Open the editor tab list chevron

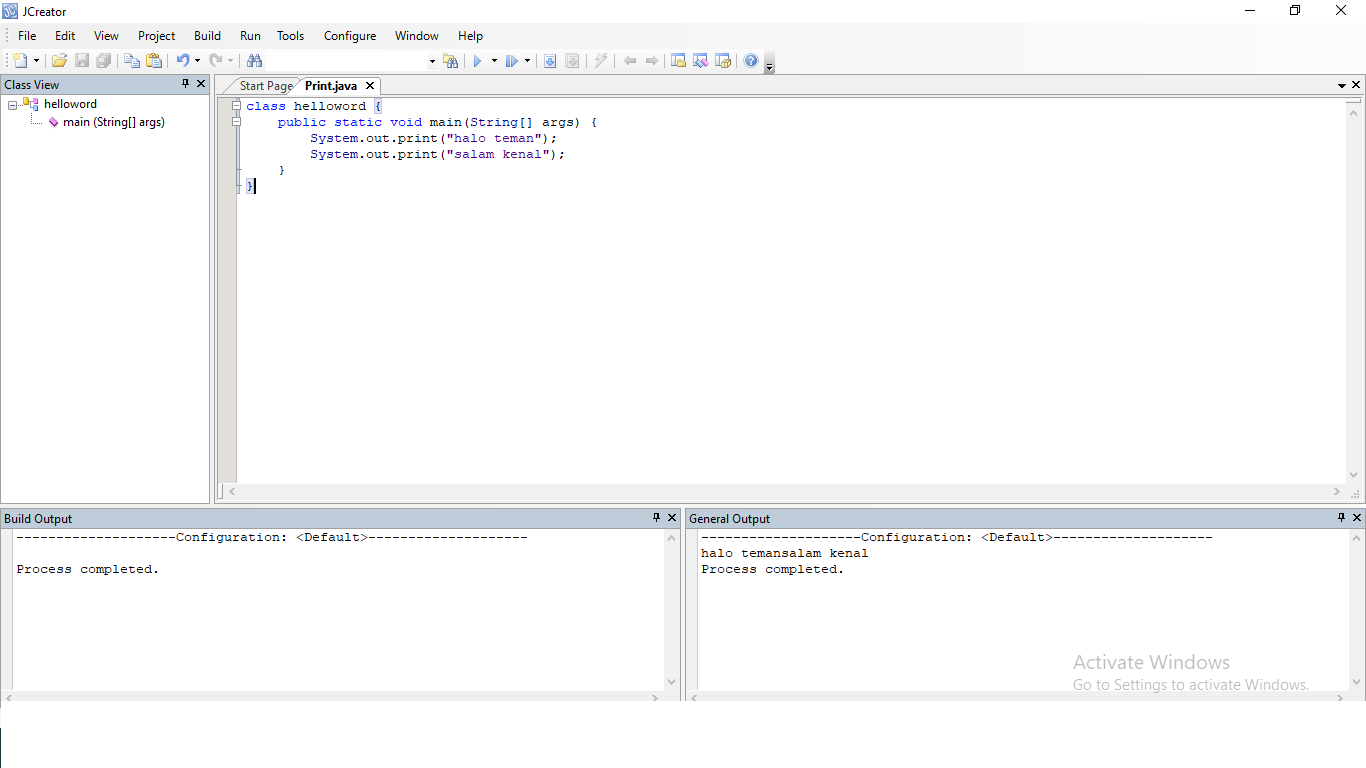[1342, 85]
